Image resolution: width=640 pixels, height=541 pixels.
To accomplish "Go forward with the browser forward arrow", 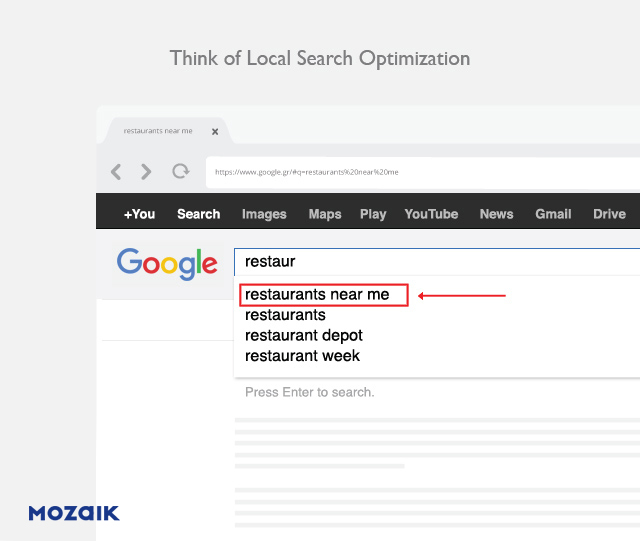I will click(x=146, y=172).
